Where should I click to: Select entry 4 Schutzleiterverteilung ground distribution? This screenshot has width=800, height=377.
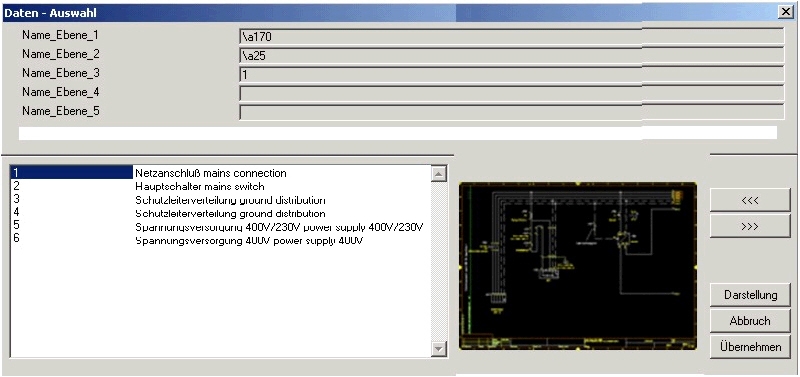tap(220, 213)
